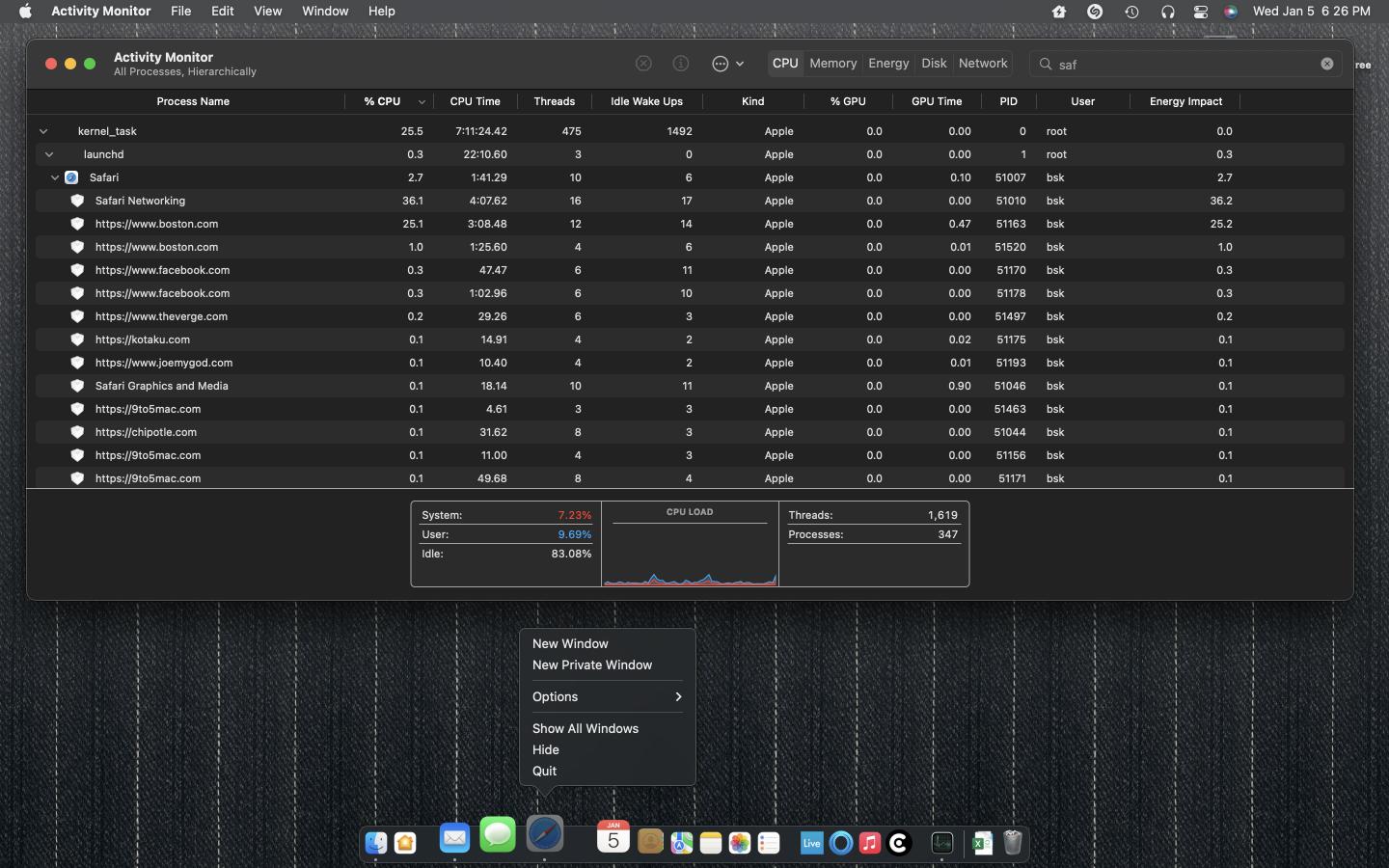Choose Quit in the Safari Dock menu
Viewport: 1389px width, 868px height.
607,771
